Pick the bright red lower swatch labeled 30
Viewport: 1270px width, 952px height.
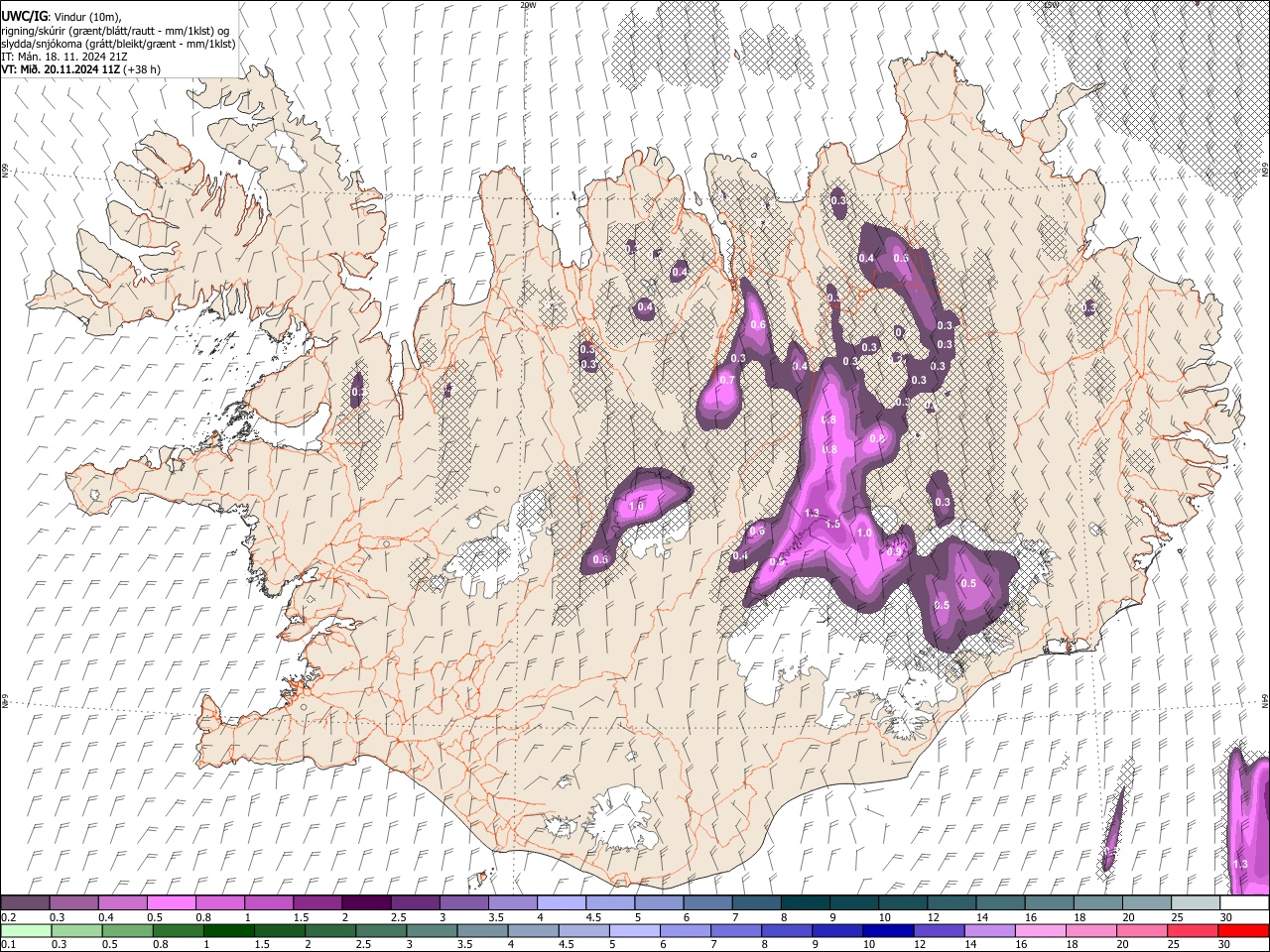point(1243,930)
